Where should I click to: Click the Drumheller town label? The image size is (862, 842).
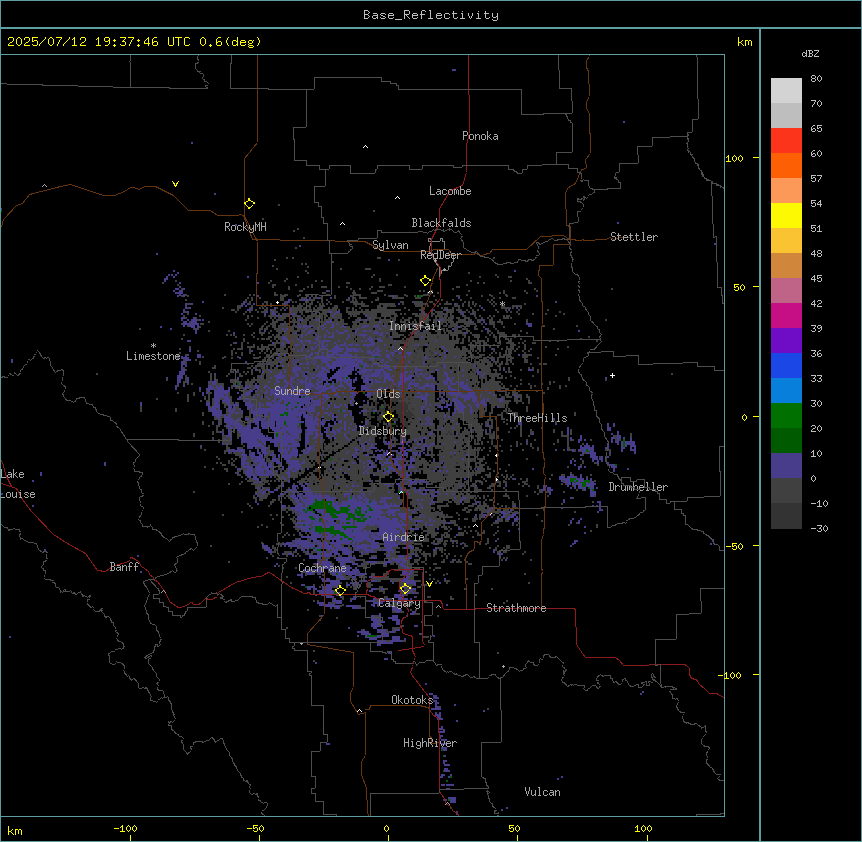click(x=638, y=487)
